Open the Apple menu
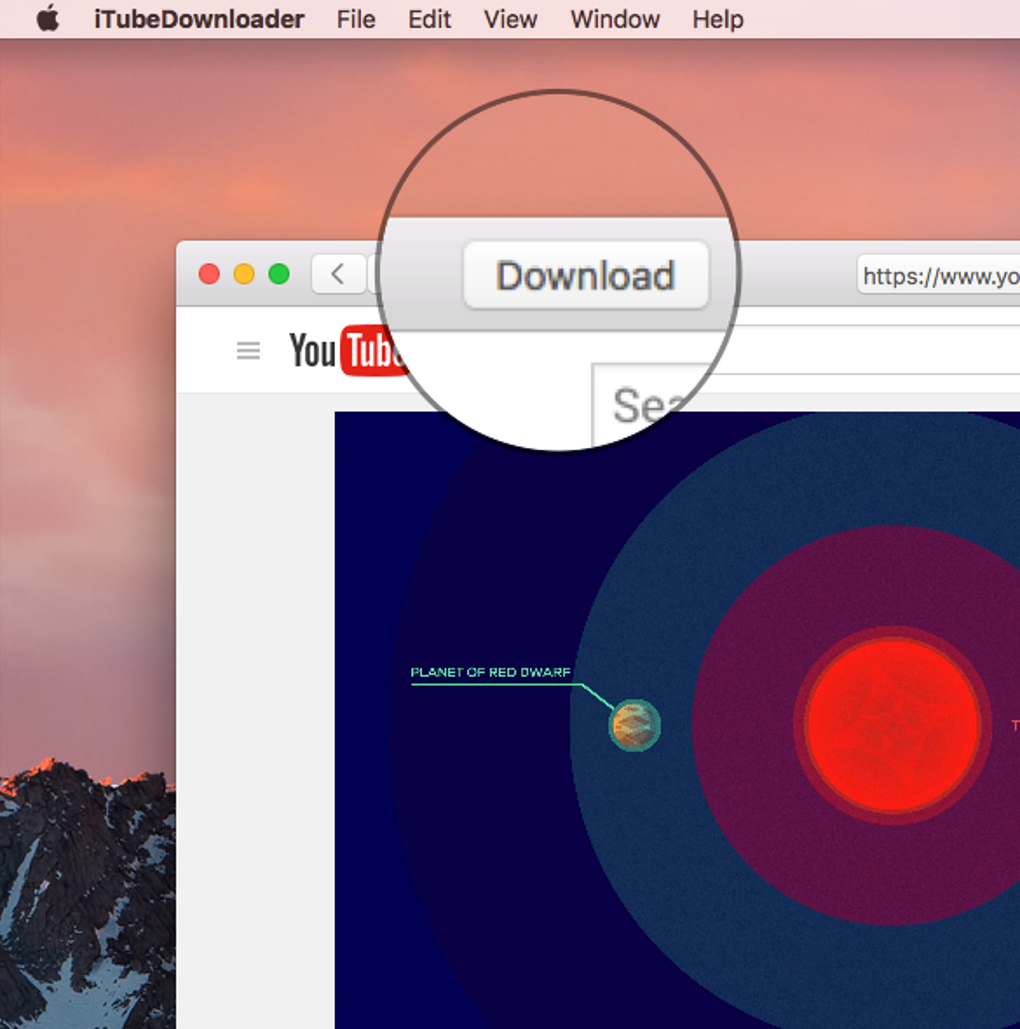The image size is (1020, 1029). click(x=47, y=18)
